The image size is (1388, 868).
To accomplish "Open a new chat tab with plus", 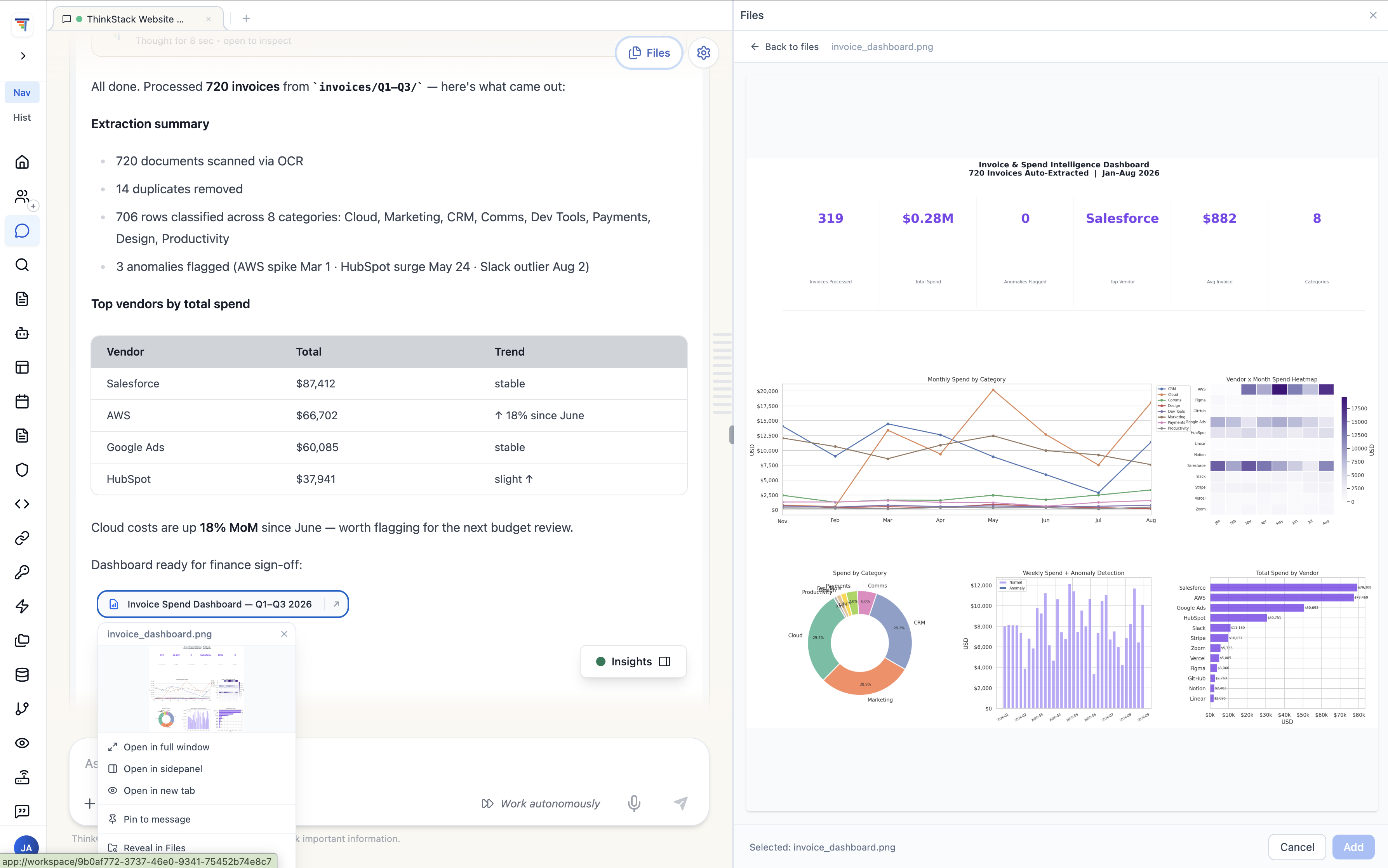I will [x=246, y=18].
